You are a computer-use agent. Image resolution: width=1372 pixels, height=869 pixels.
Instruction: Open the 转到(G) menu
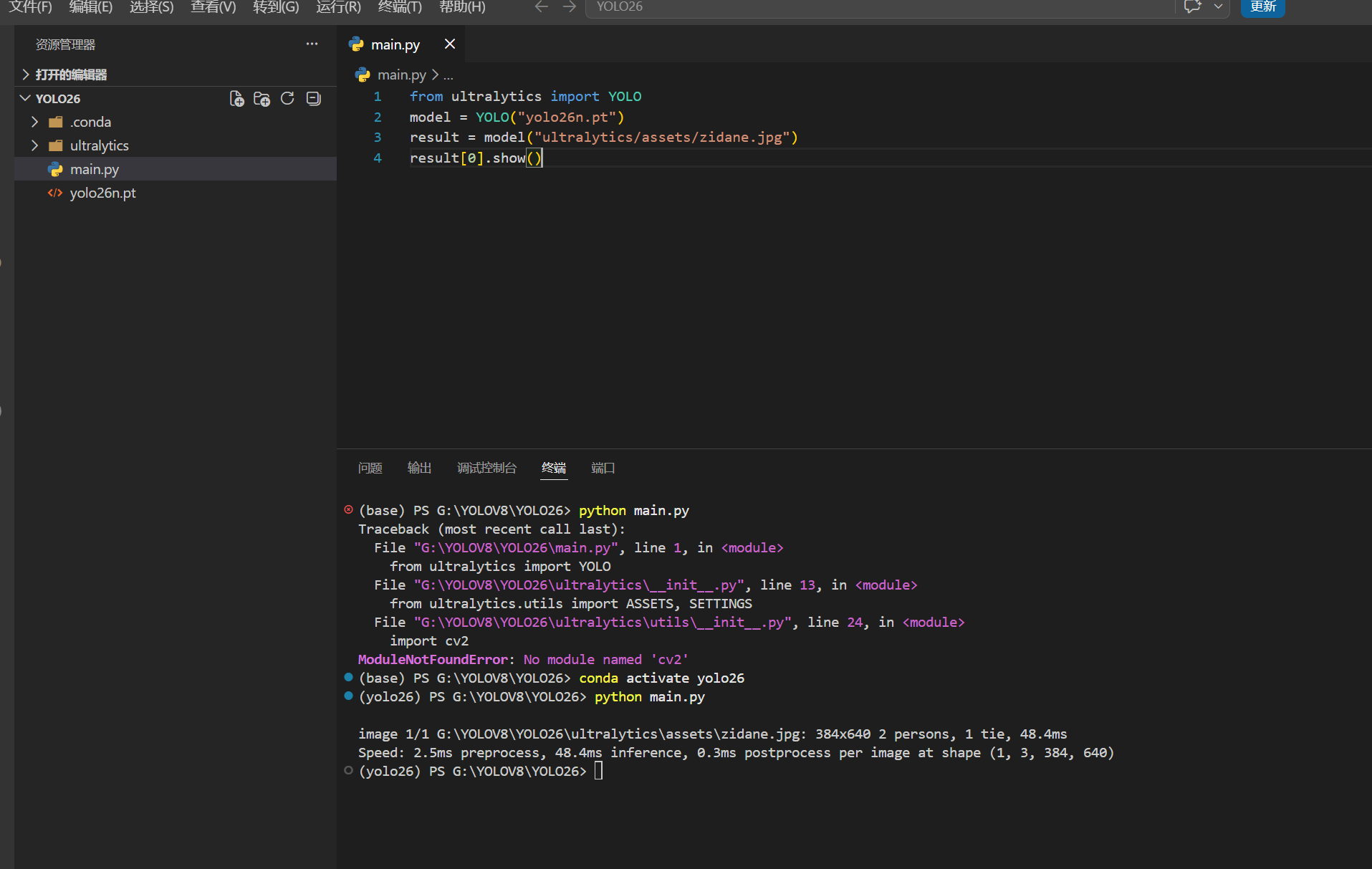tap(276, 7)
